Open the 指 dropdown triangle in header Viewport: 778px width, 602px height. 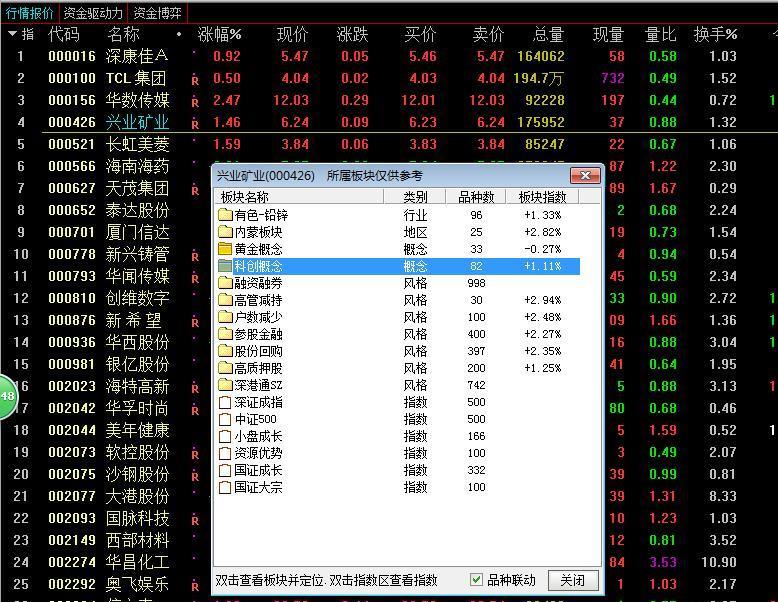click(x=12, y=34)
